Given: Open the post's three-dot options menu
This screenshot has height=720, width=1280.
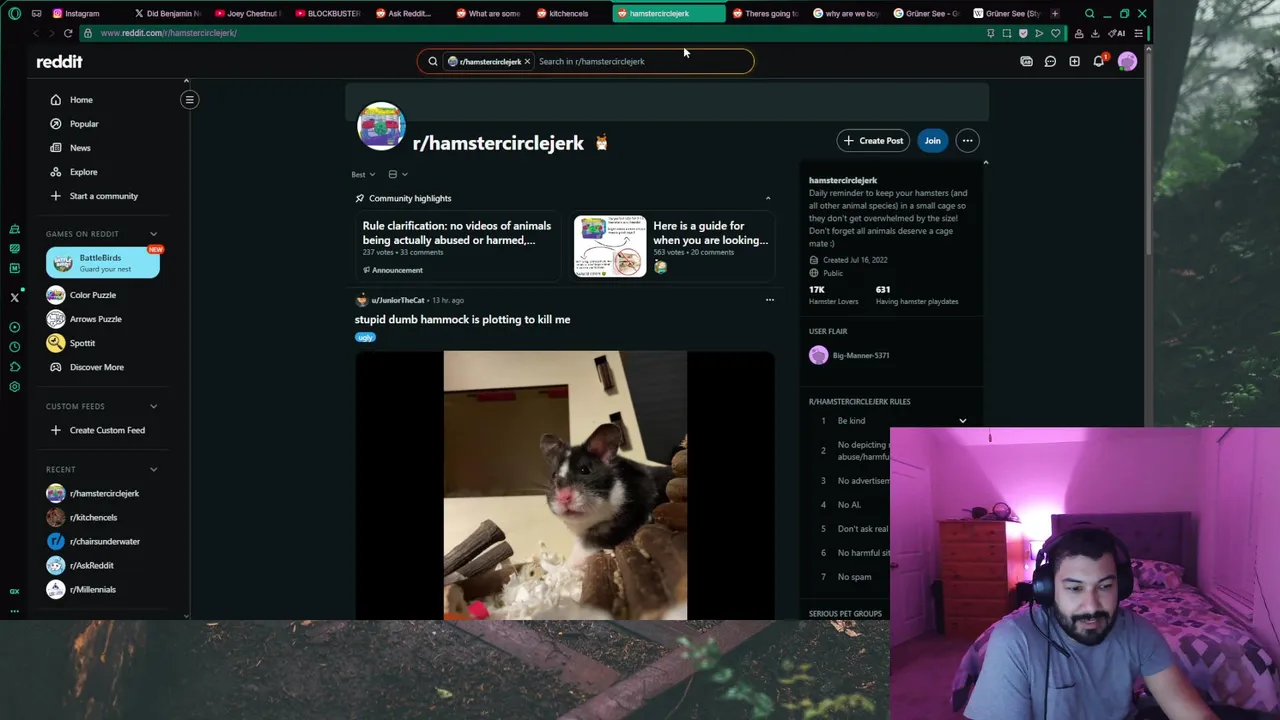Looking at the screenshot, I should 769,300.
